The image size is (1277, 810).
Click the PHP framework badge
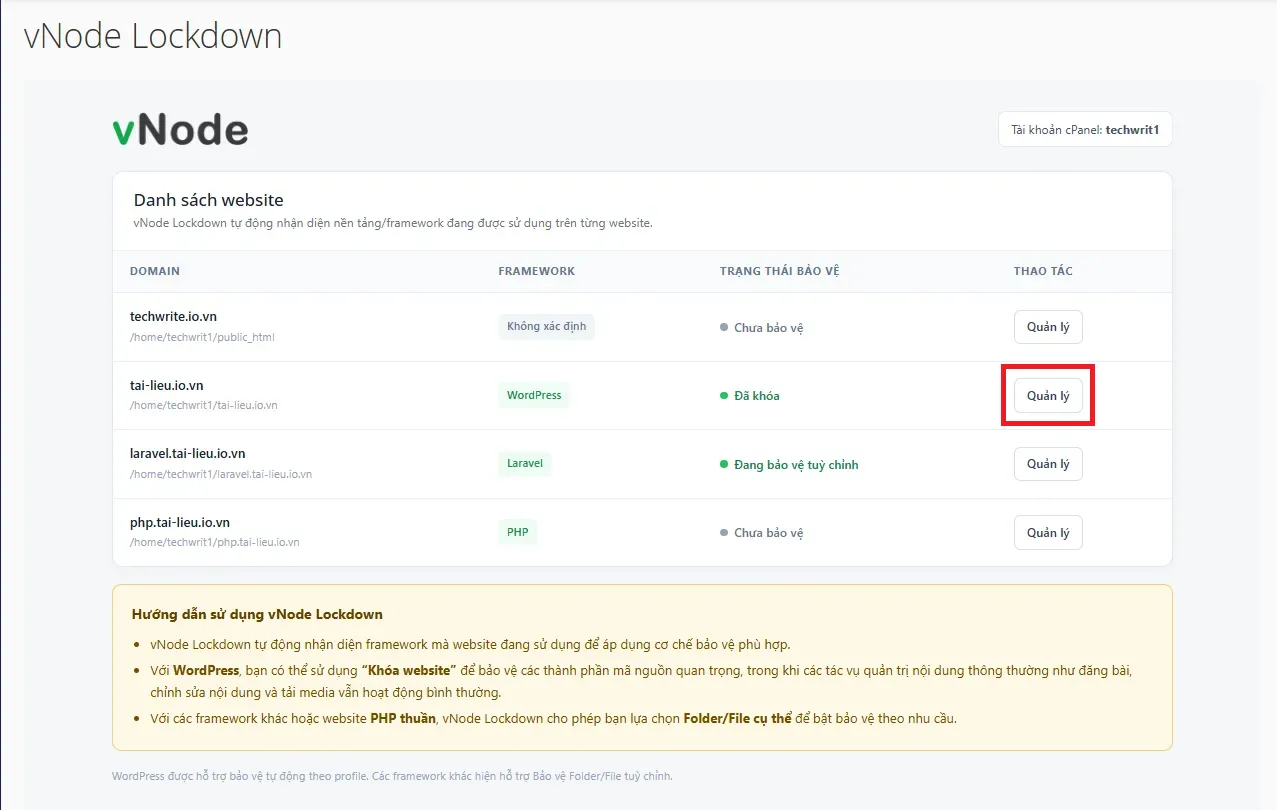point(518,532)
